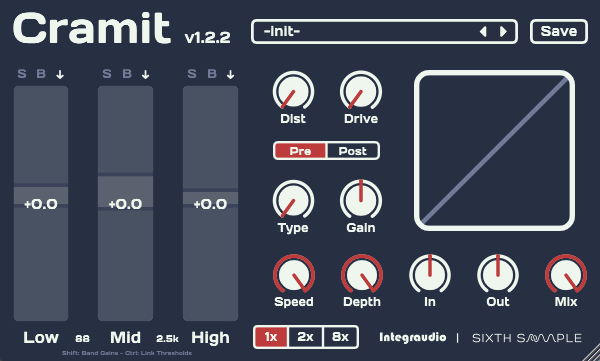Bypass the Low band with B
Viewport: 600px width, 361px height.
(x=41, y=74)
